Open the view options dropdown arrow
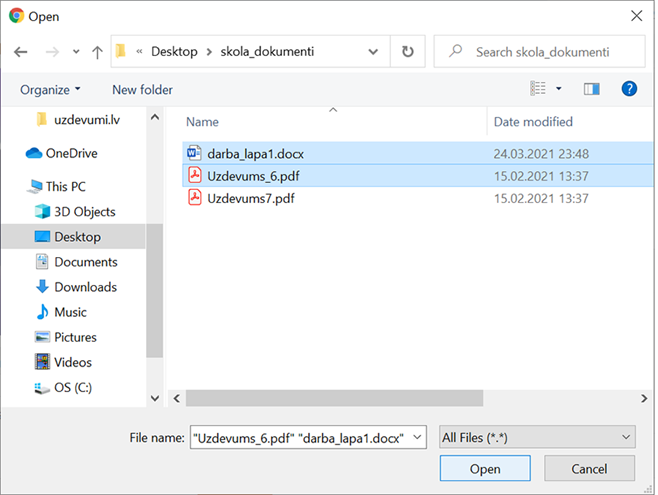Image resolution: width=658 pixels, height=495 pixels. (x=559, y=89)
